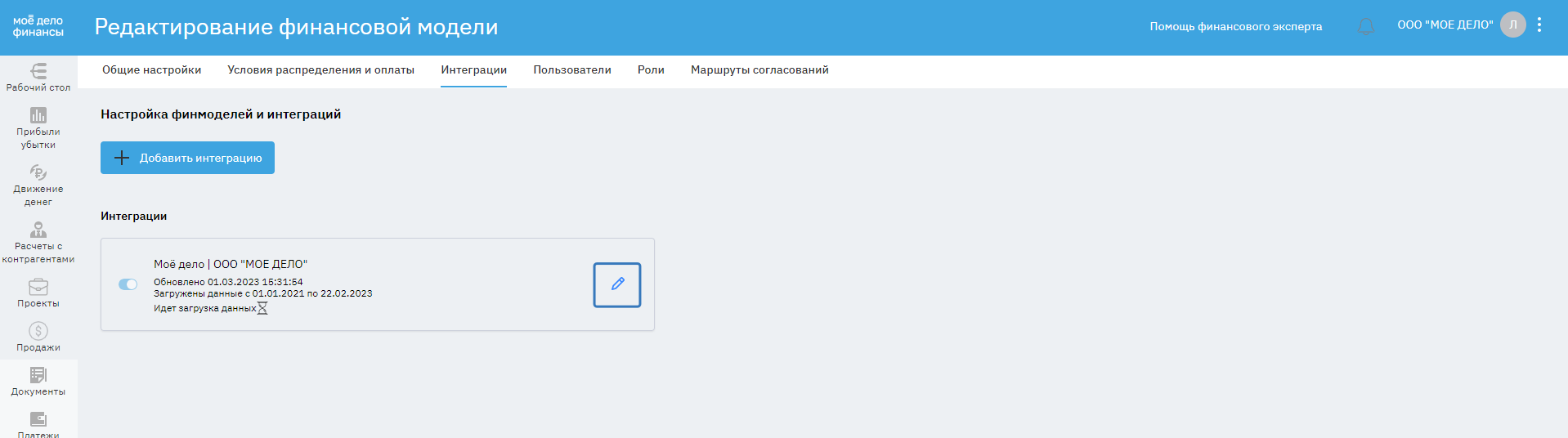Open Расчеты с контрагентами sidebar item
Viewport: 1568px width, 438px height.
[x=38, y=243]
